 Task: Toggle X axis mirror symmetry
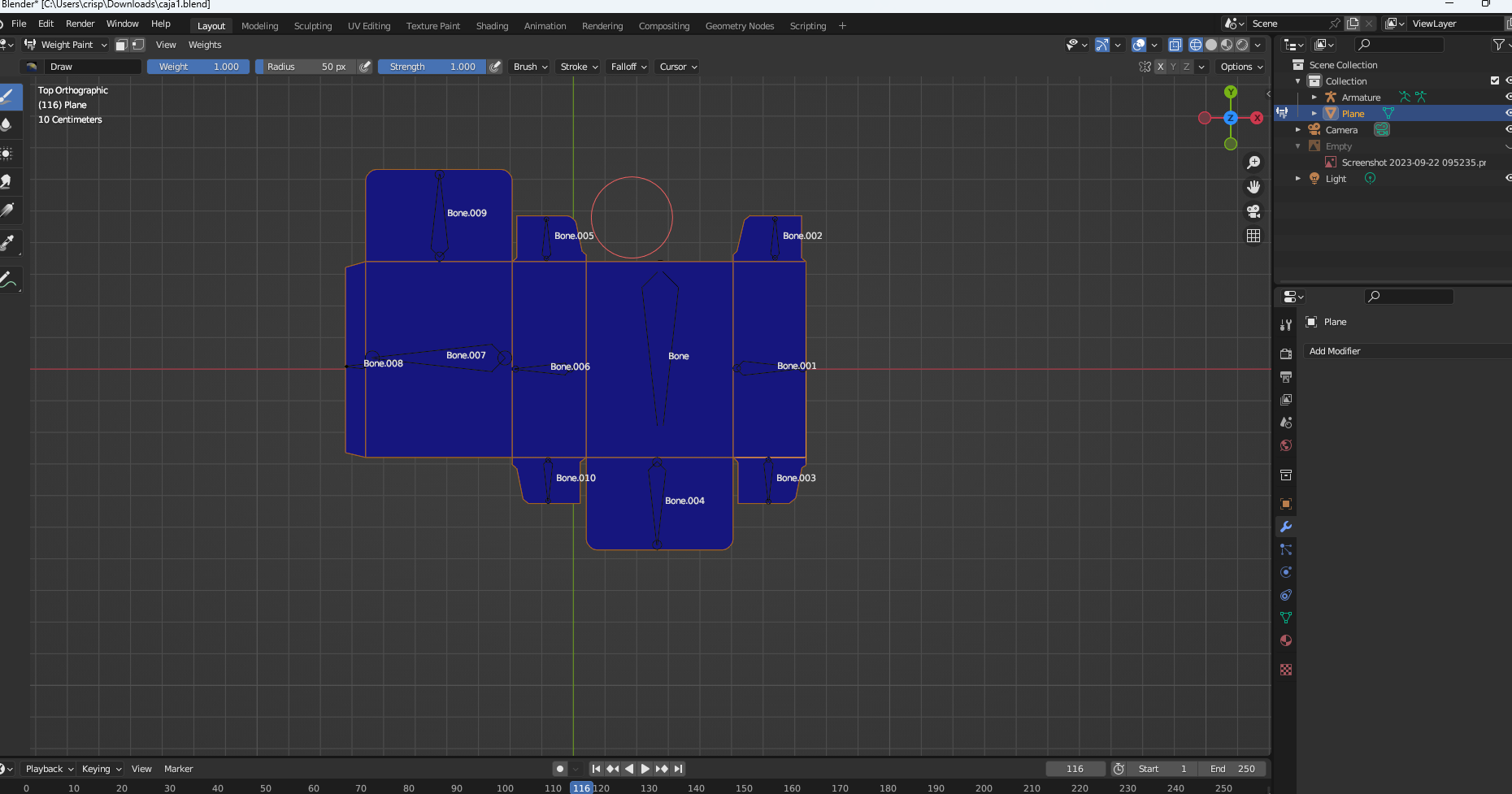point(1161,67)
